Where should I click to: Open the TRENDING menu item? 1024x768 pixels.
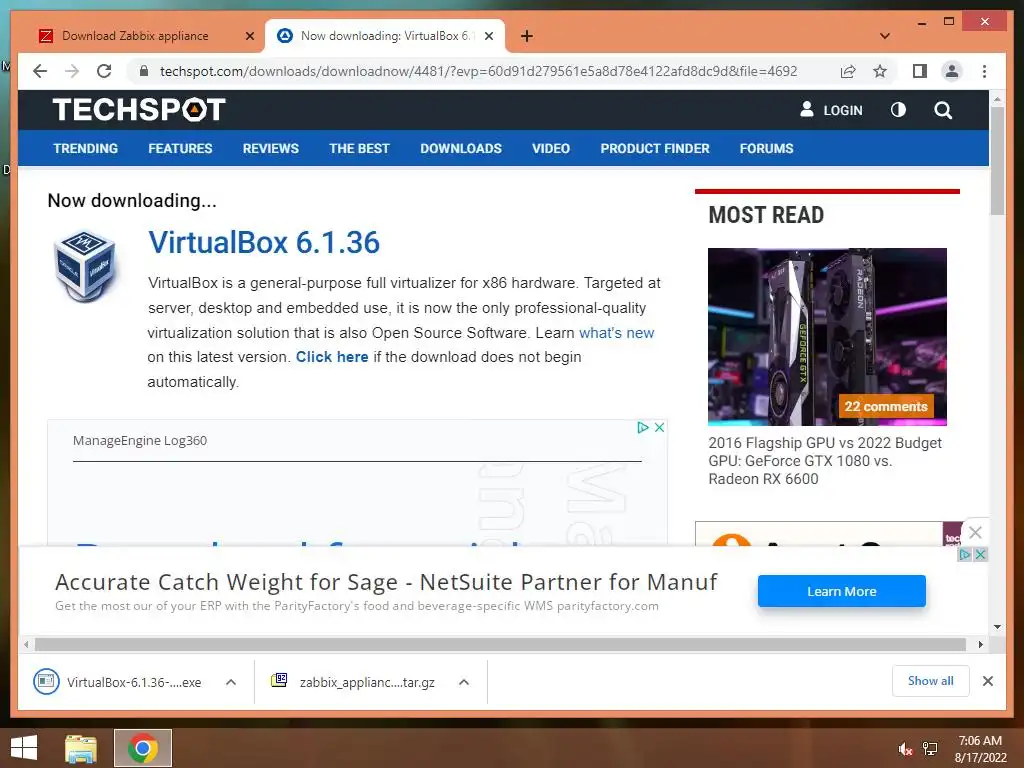(86, 148)
